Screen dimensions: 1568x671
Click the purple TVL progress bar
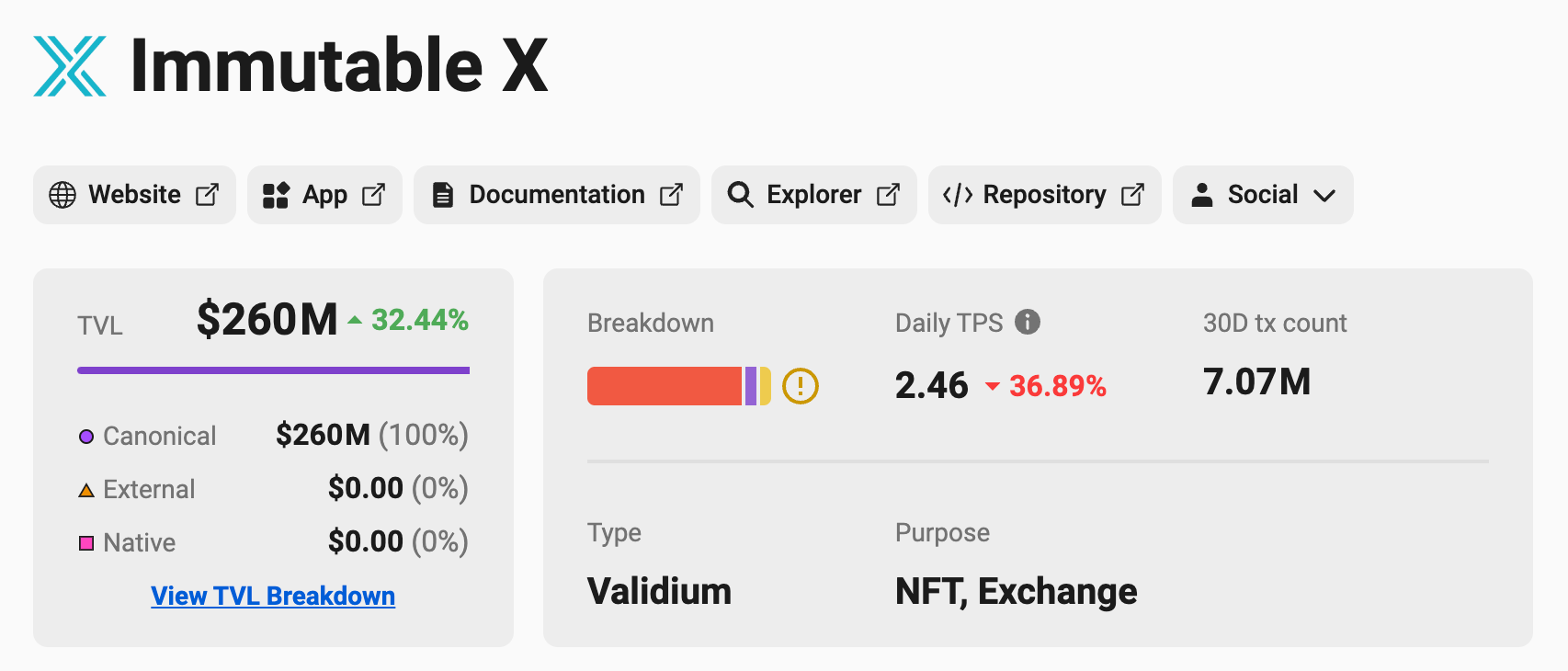[273, 370]
